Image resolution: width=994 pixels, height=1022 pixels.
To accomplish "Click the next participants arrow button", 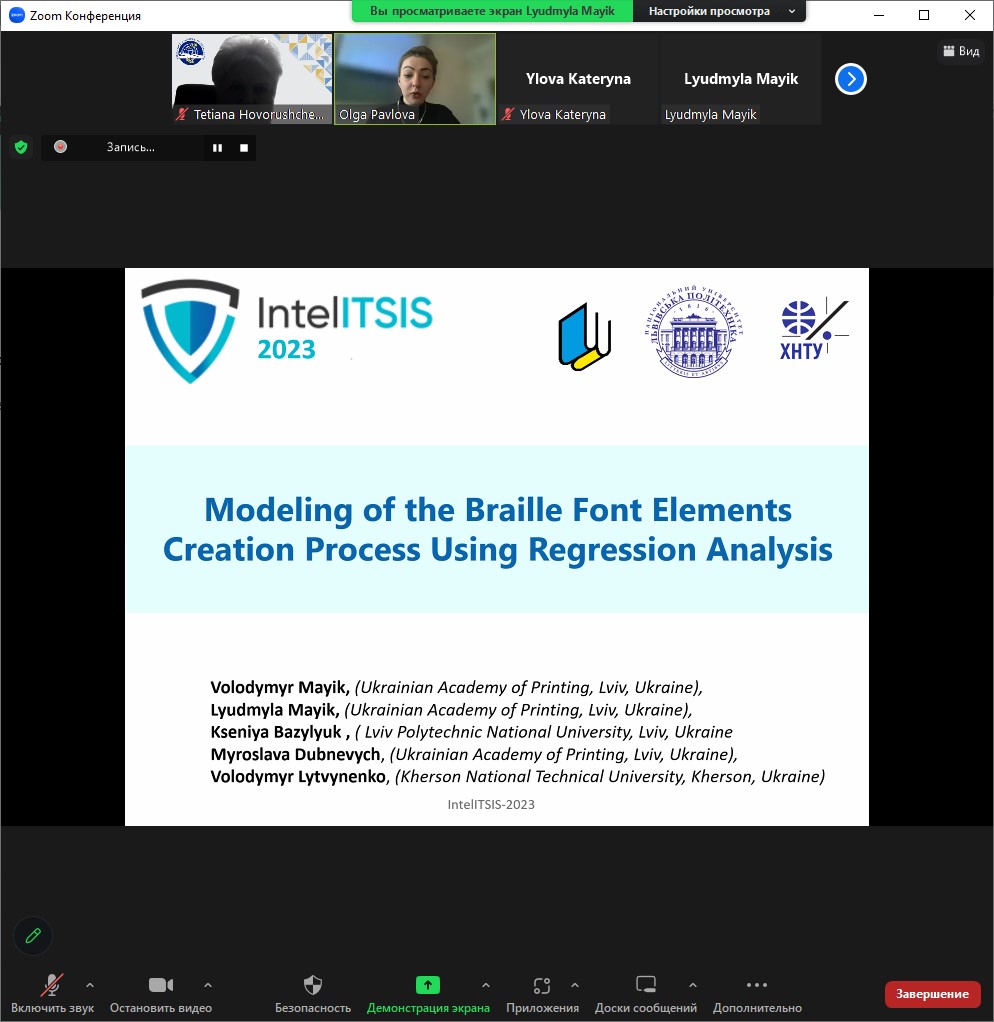I will [850, 79].
